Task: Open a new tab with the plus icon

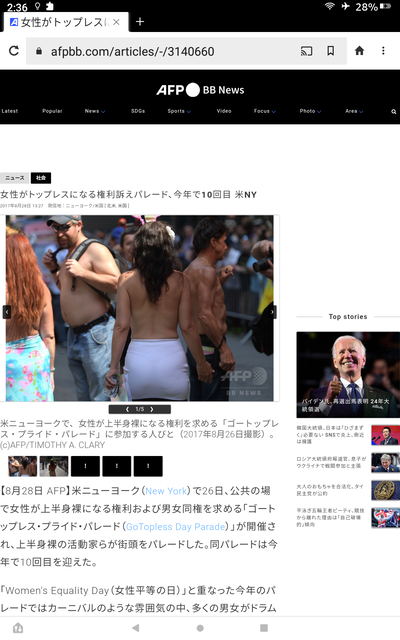Action: pos(140,22)
